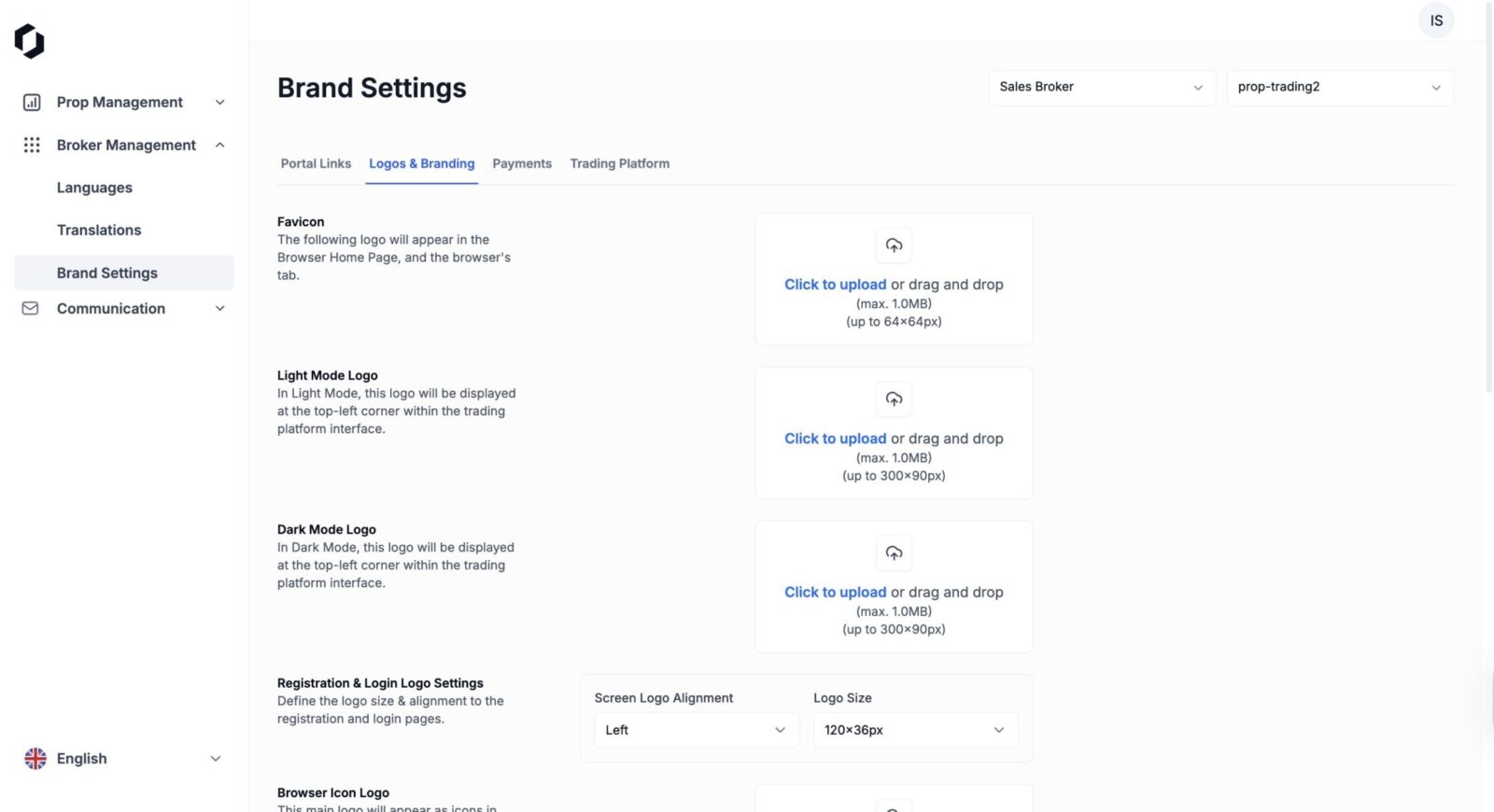This screenshot has width=1494, height=812.
Task: Switch to the Payments tab
Action: [522, 163]
